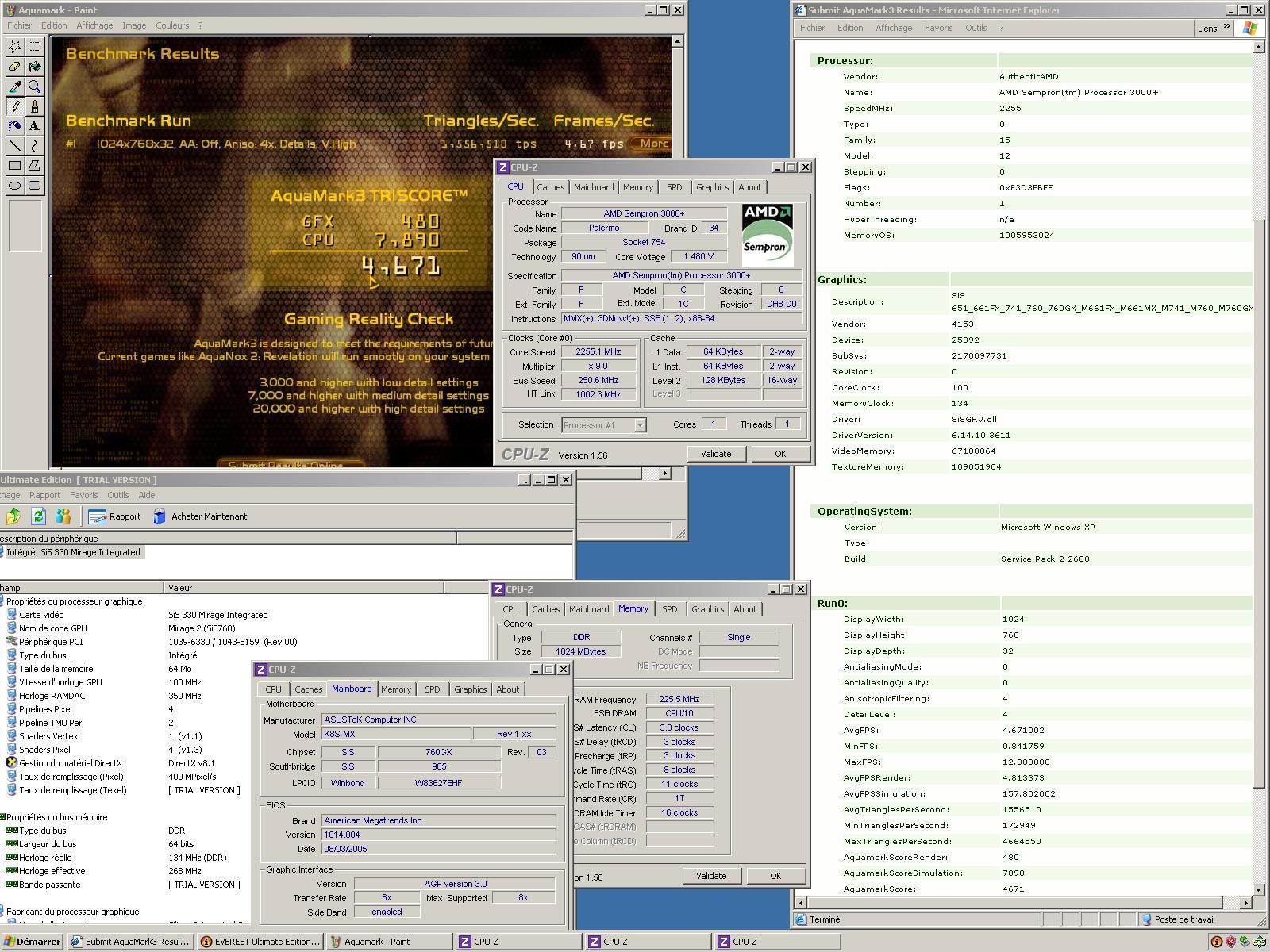The height and width of the screenshot is (952, 1270).
Task: Click the Valeur column header in EVEREST
Action: [304, 588]
